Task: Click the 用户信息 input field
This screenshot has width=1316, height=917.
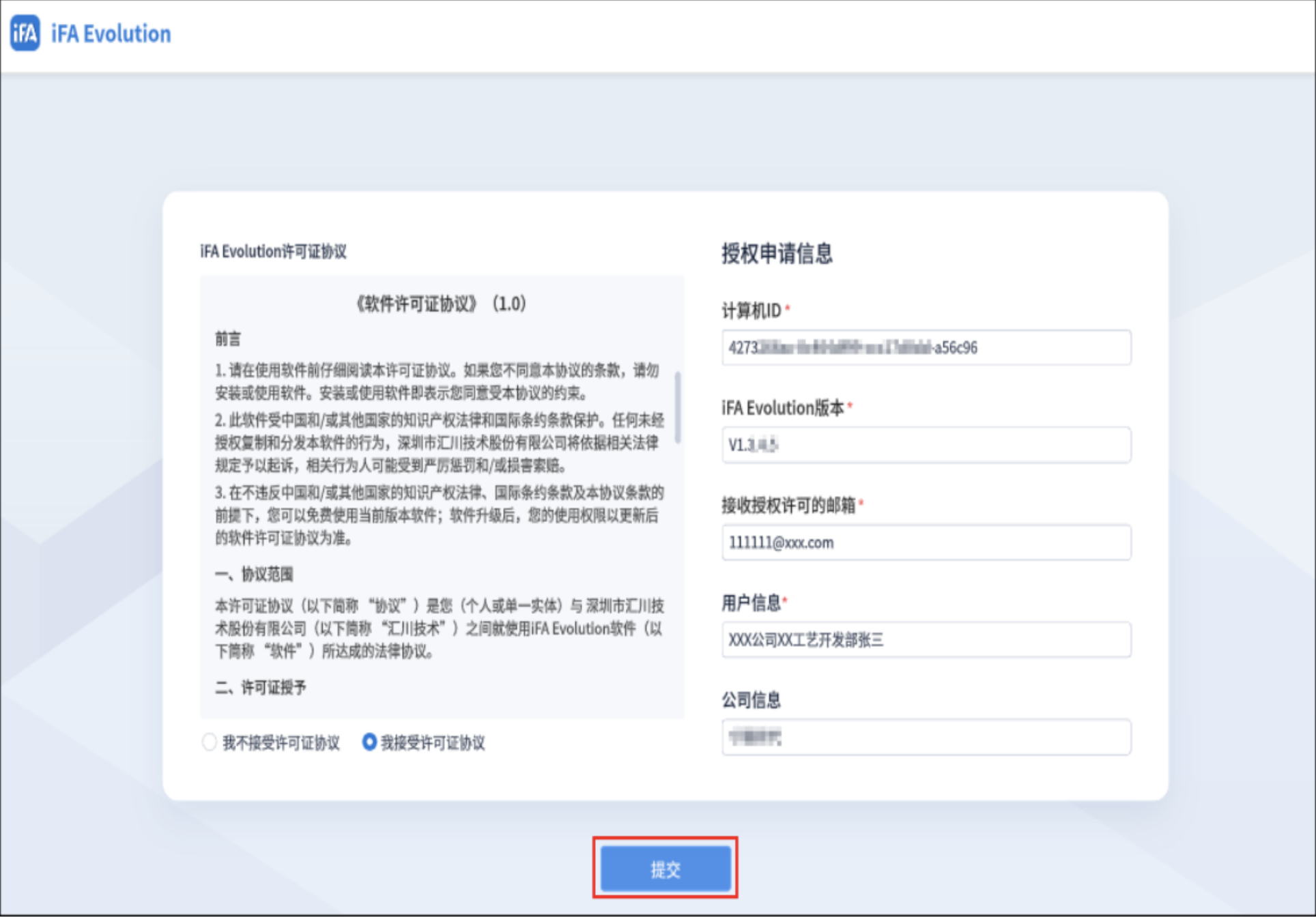Action: pos(926,640)
